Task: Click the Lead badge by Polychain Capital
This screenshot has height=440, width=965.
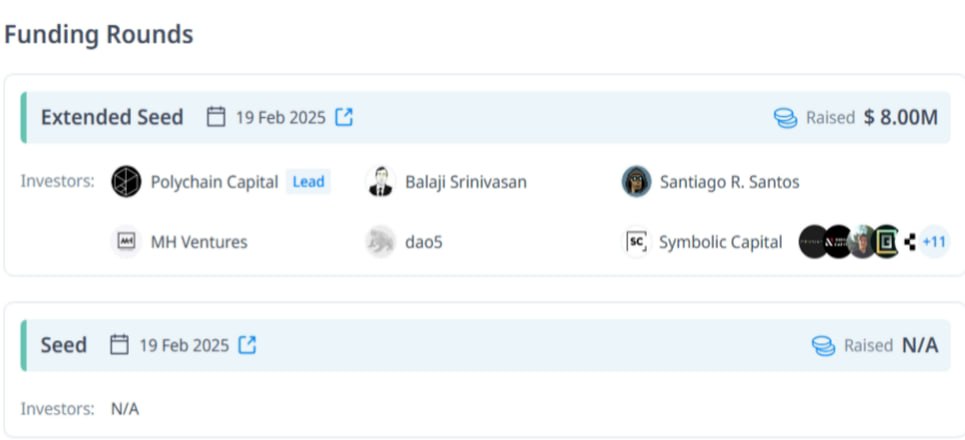Action: [x=308, y=182]
